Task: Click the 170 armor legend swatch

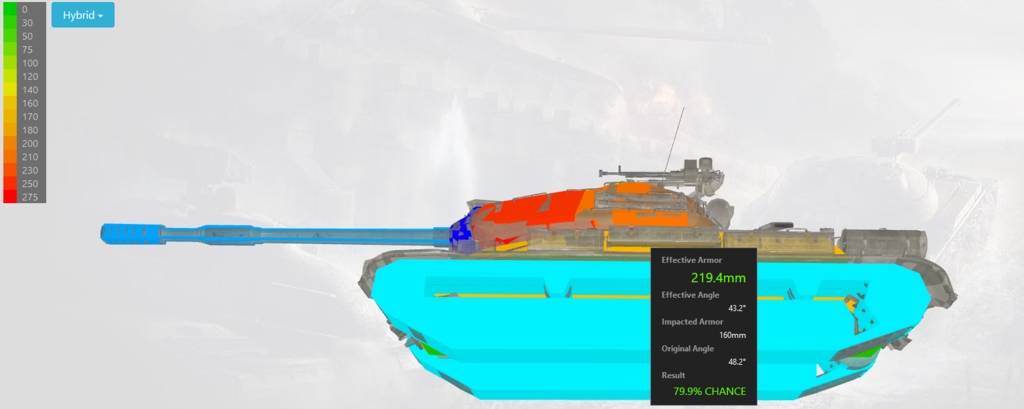Action: [x=10, y=116]
